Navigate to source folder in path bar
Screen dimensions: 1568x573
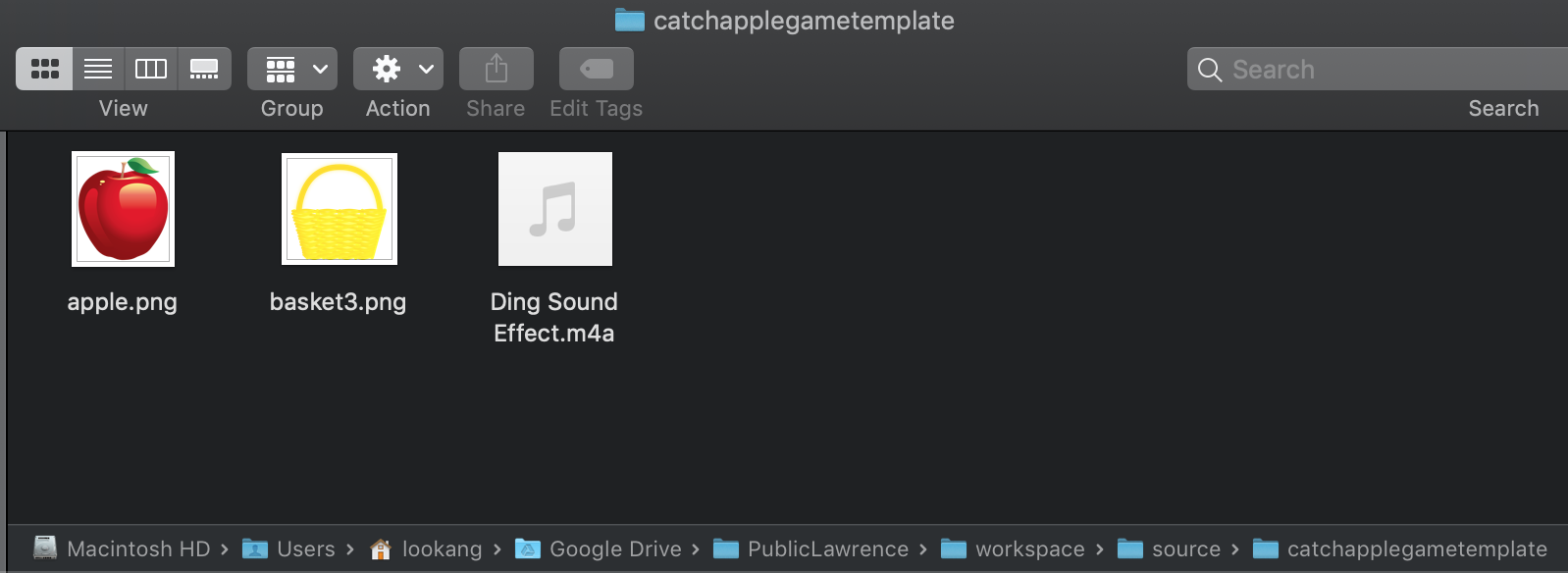point(1169,548)
